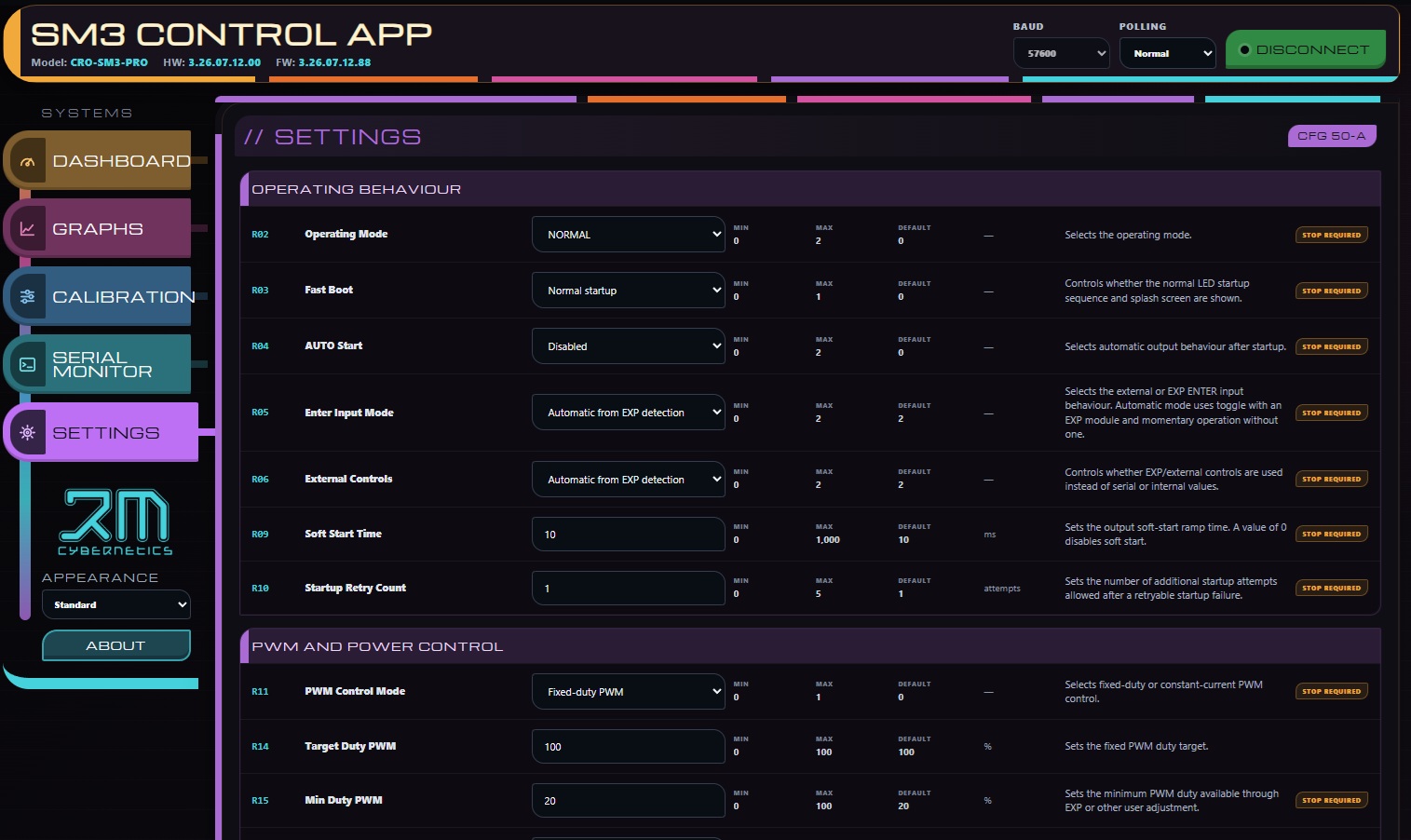Screen dimensions: 1411x840
Task: Click the Operating Mode parameter name
Action: (346, 235)
